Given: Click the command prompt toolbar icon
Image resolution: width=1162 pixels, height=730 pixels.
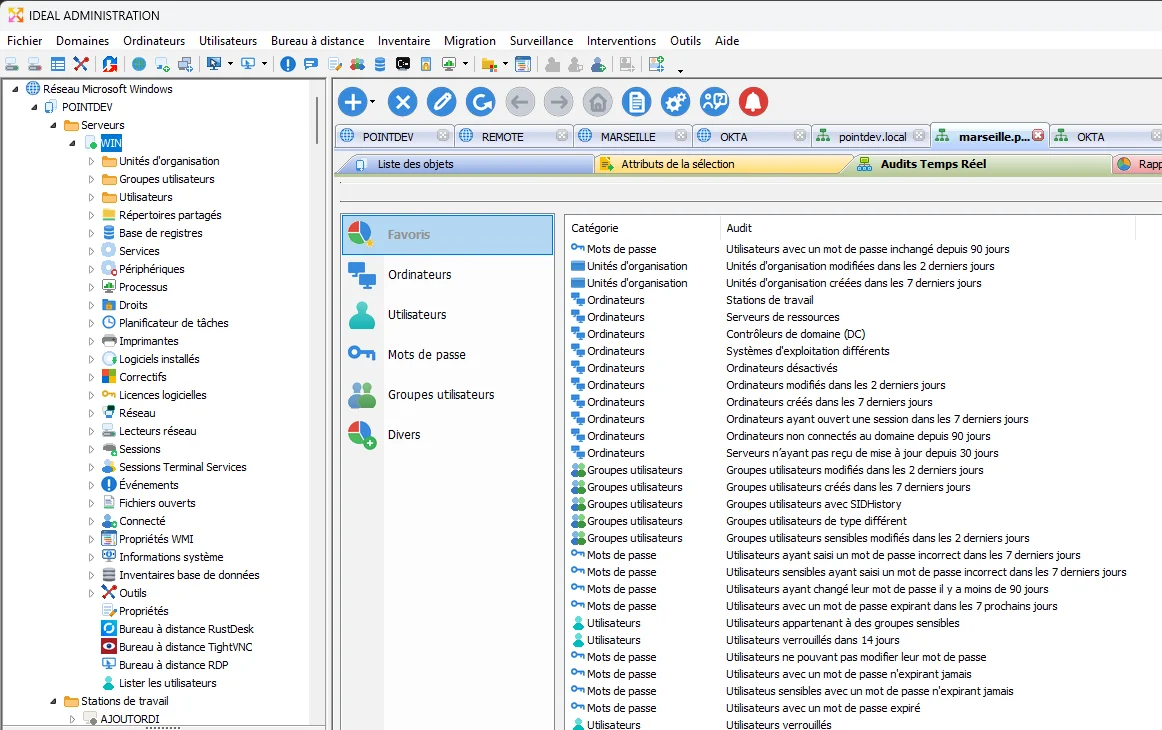Looking at the screenshot, I should (x=403, y=64).
